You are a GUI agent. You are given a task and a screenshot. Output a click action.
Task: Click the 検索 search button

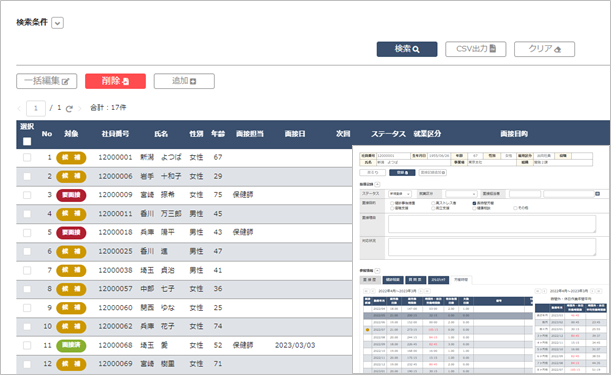(x=407, y=49)
